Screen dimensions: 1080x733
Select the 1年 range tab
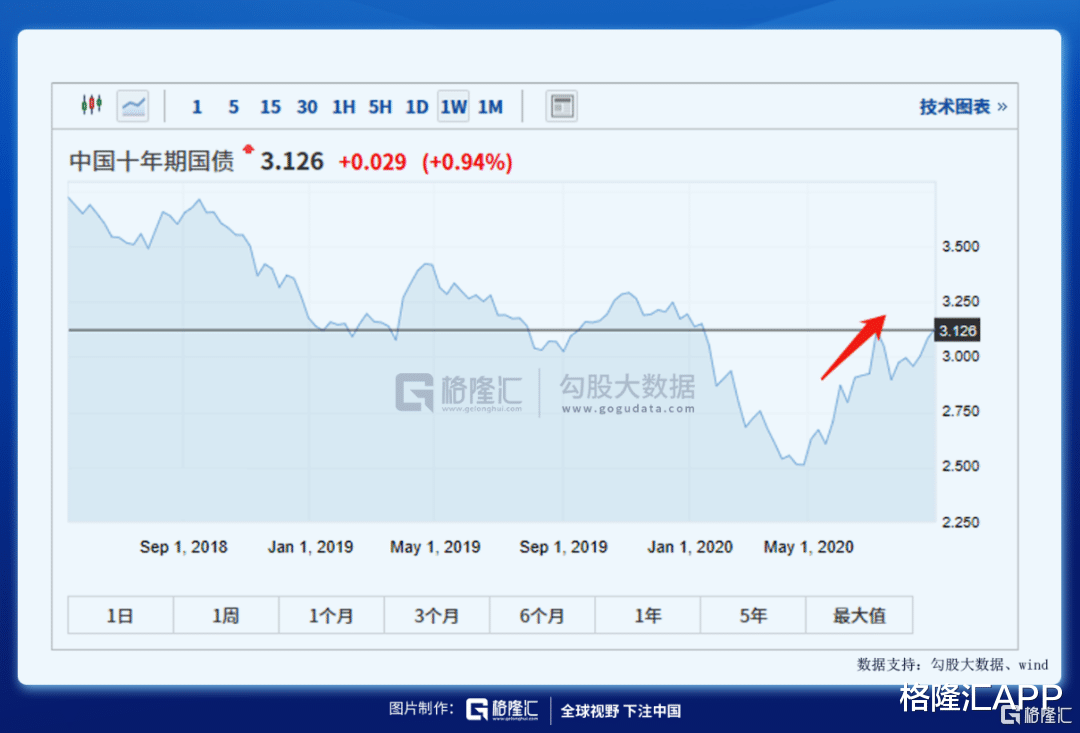pyautogui.click(x=647, y=615)
